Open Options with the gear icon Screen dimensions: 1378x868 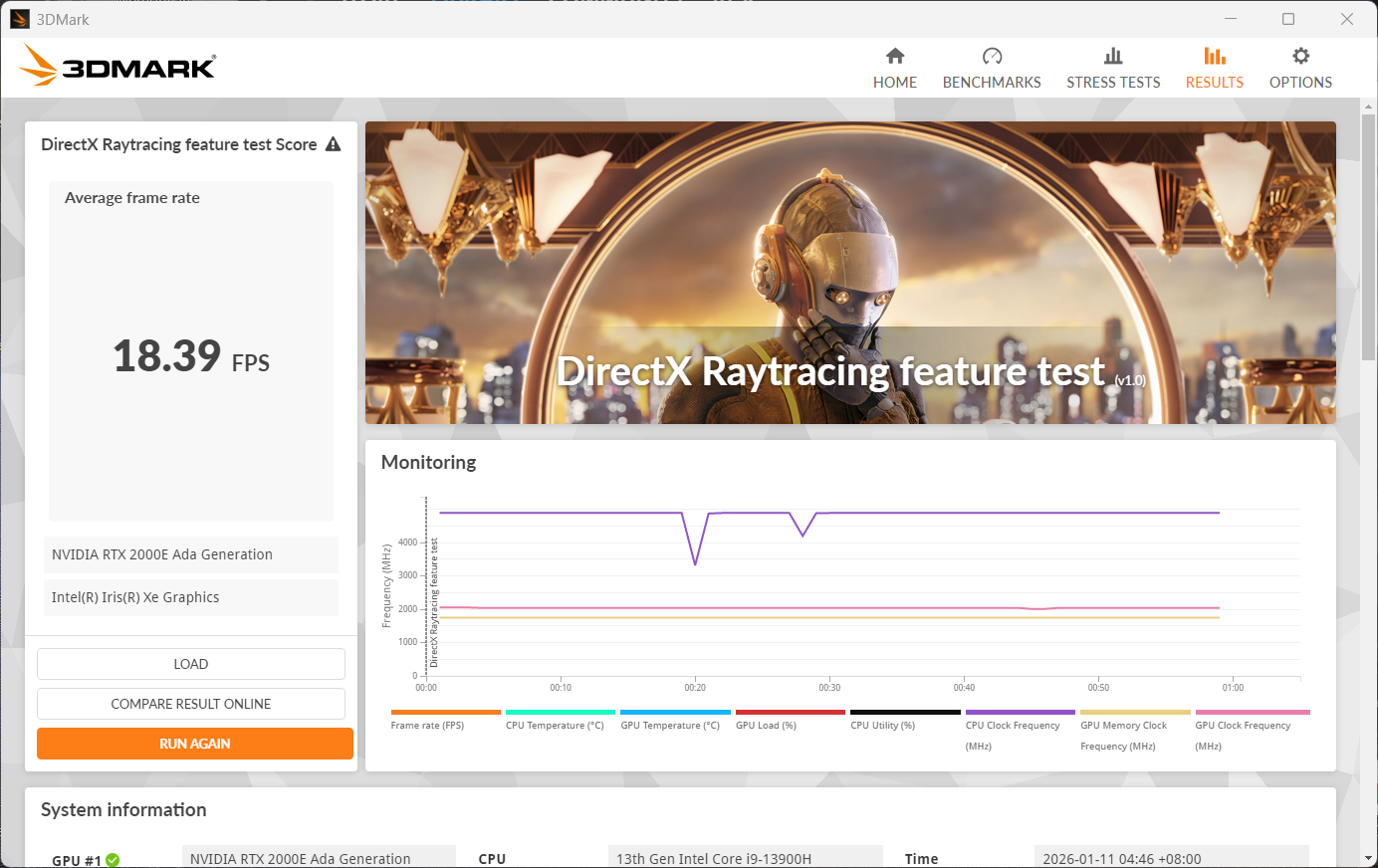coord(1300,57)
